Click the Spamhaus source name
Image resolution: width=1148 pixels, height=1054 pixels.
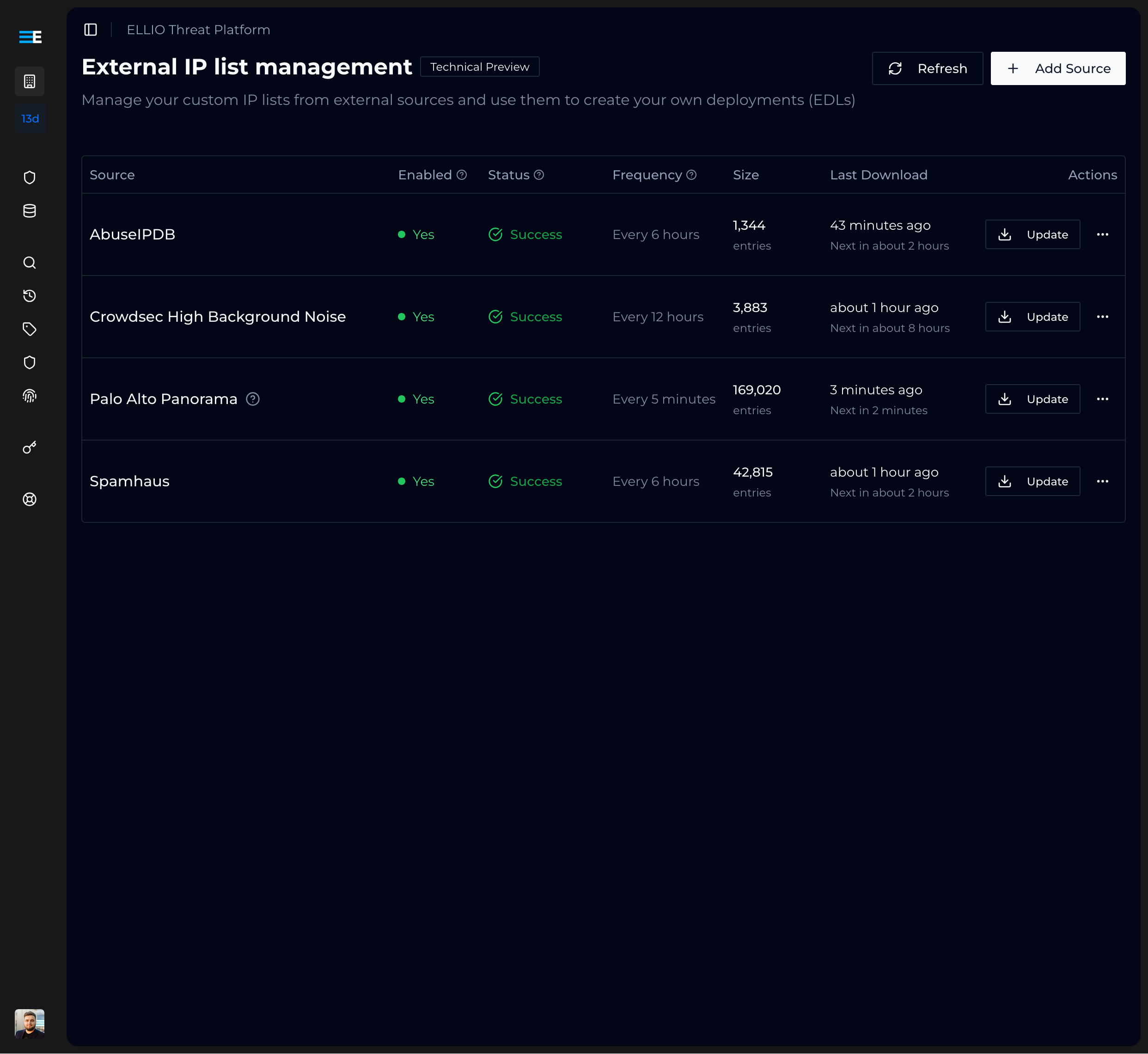[x=129, y=481]
